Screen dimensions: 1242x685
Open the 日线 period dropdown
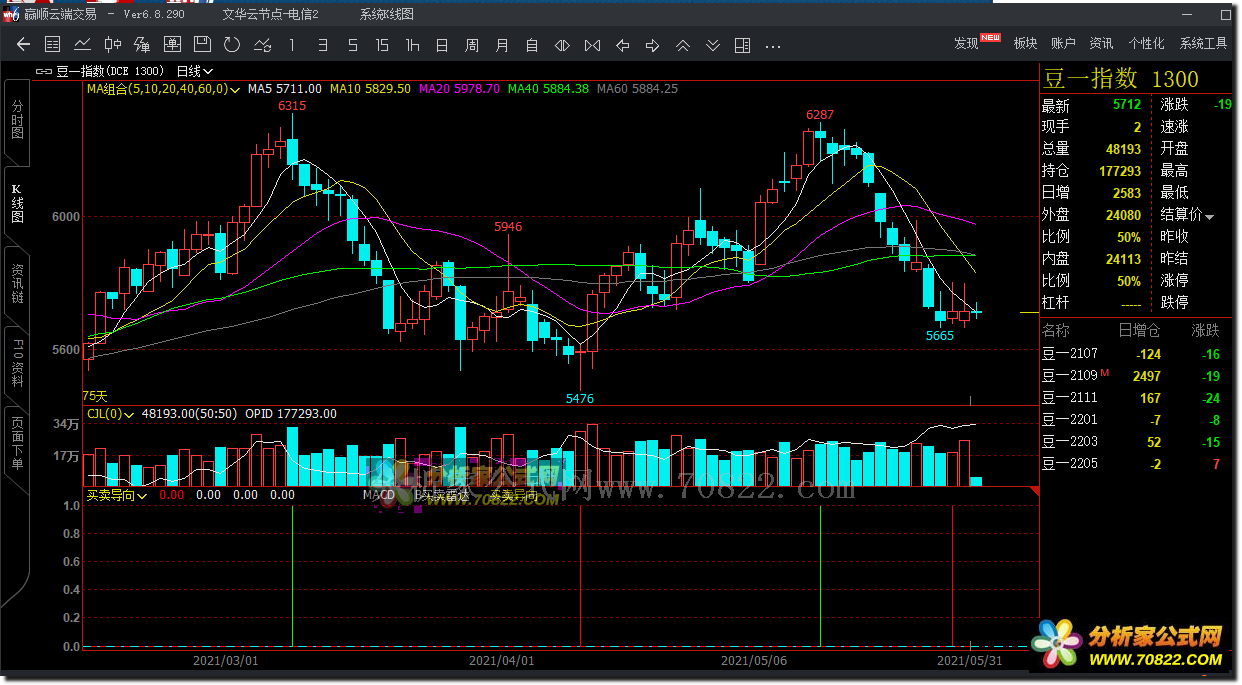click(x=194, y=71)
